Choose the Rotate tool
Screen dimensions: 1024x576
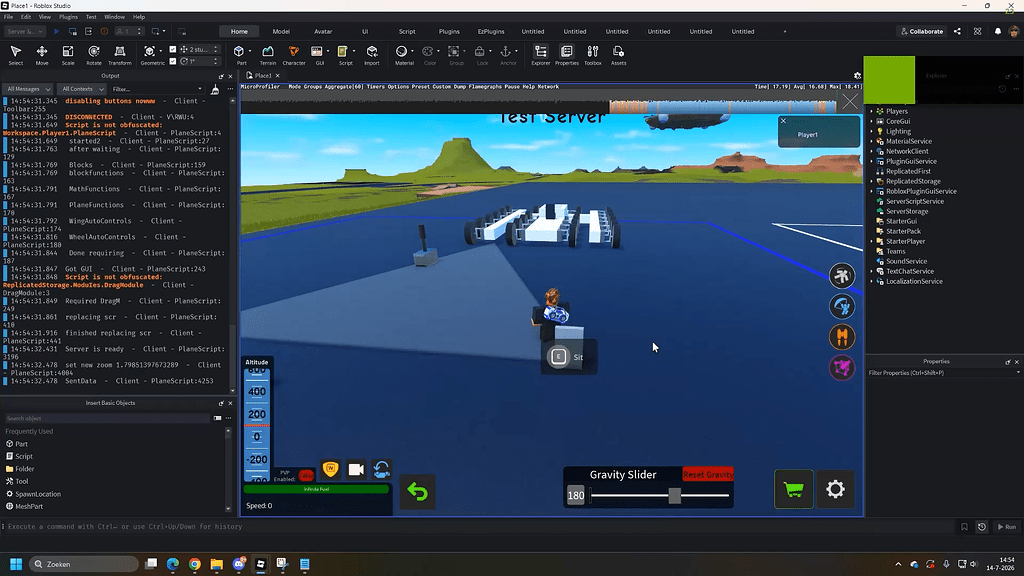point(94,55)
